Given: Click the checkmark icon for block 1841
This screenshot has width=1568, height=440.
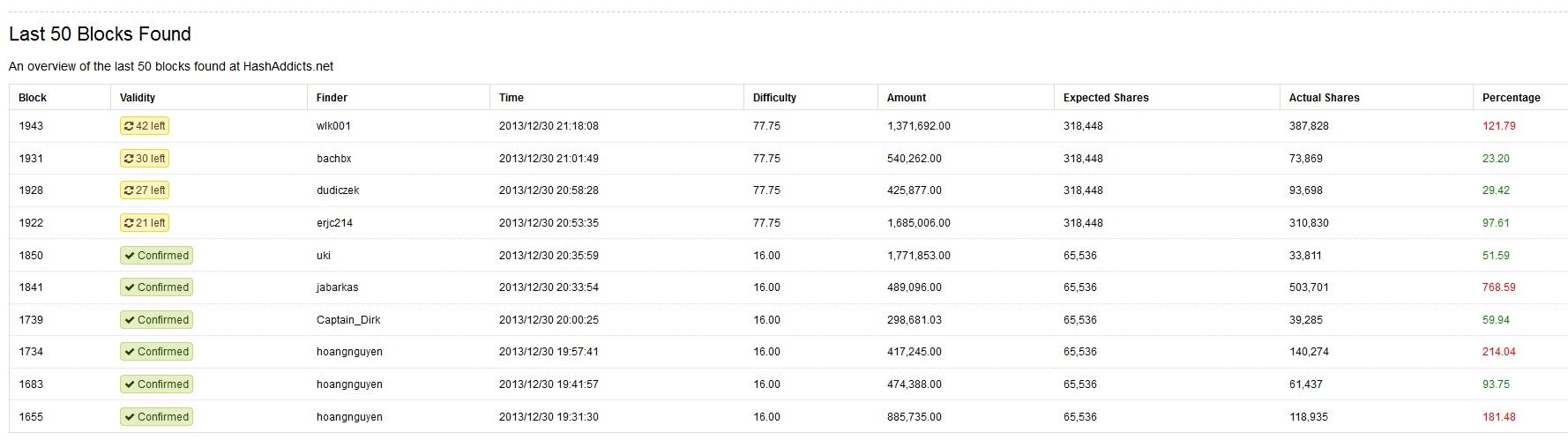Looking at the screenshot, I should (130, 287).
